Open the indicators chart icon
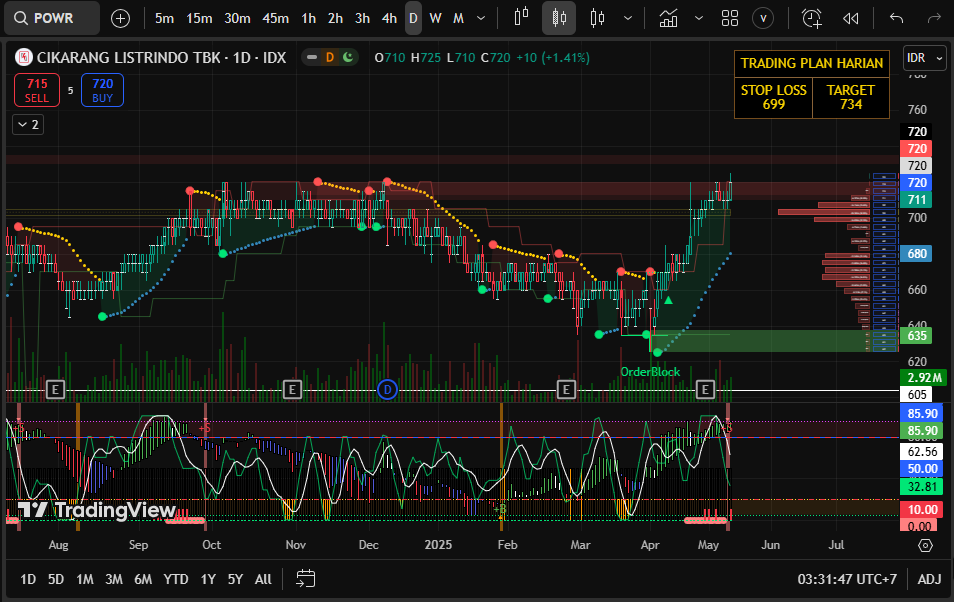Image resolution: width=954 pixels, height=602 pixels. 668,18
